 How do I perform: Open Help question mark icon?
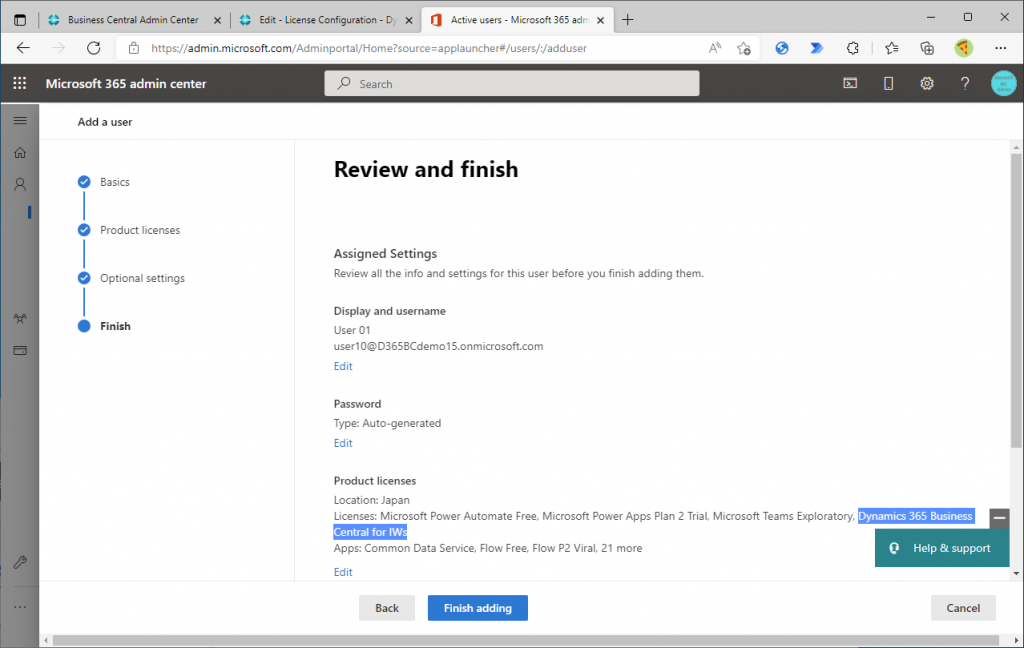pos(965,83)
